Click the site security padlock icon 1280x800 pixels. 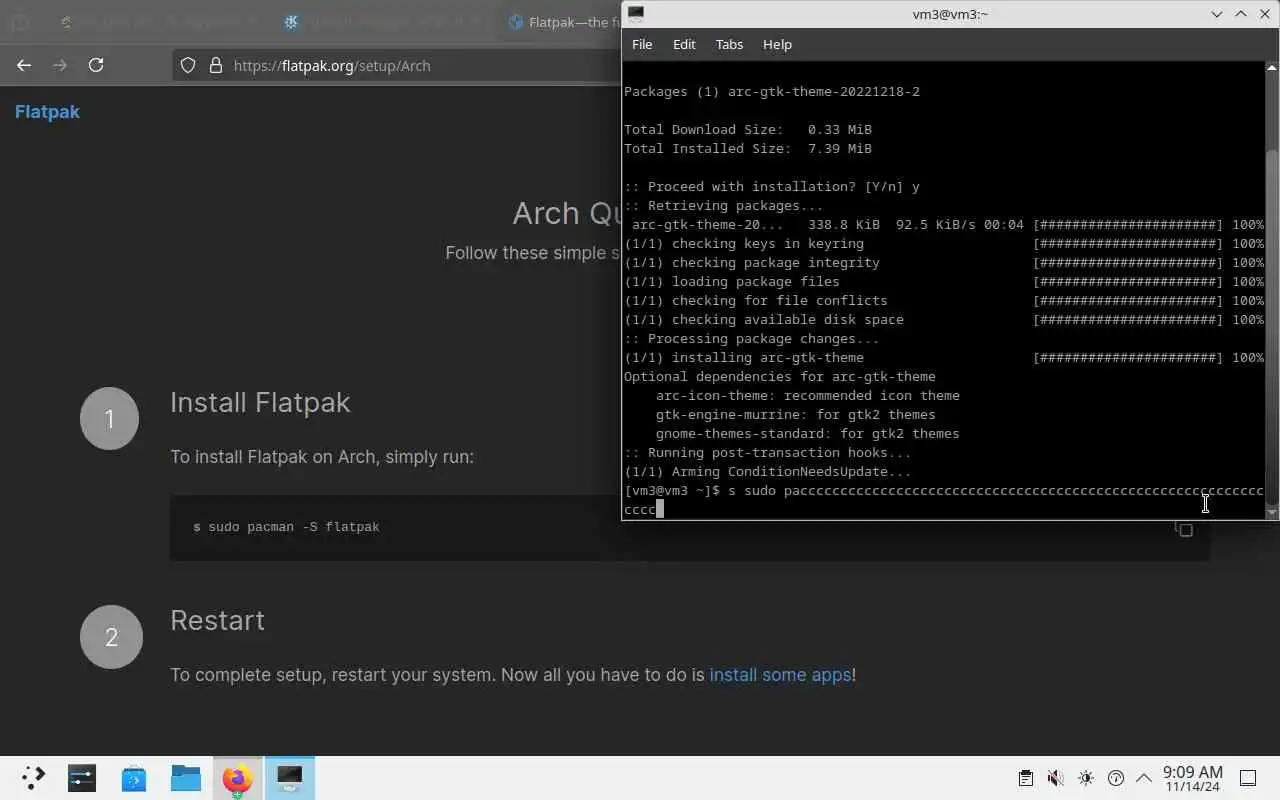215,65
